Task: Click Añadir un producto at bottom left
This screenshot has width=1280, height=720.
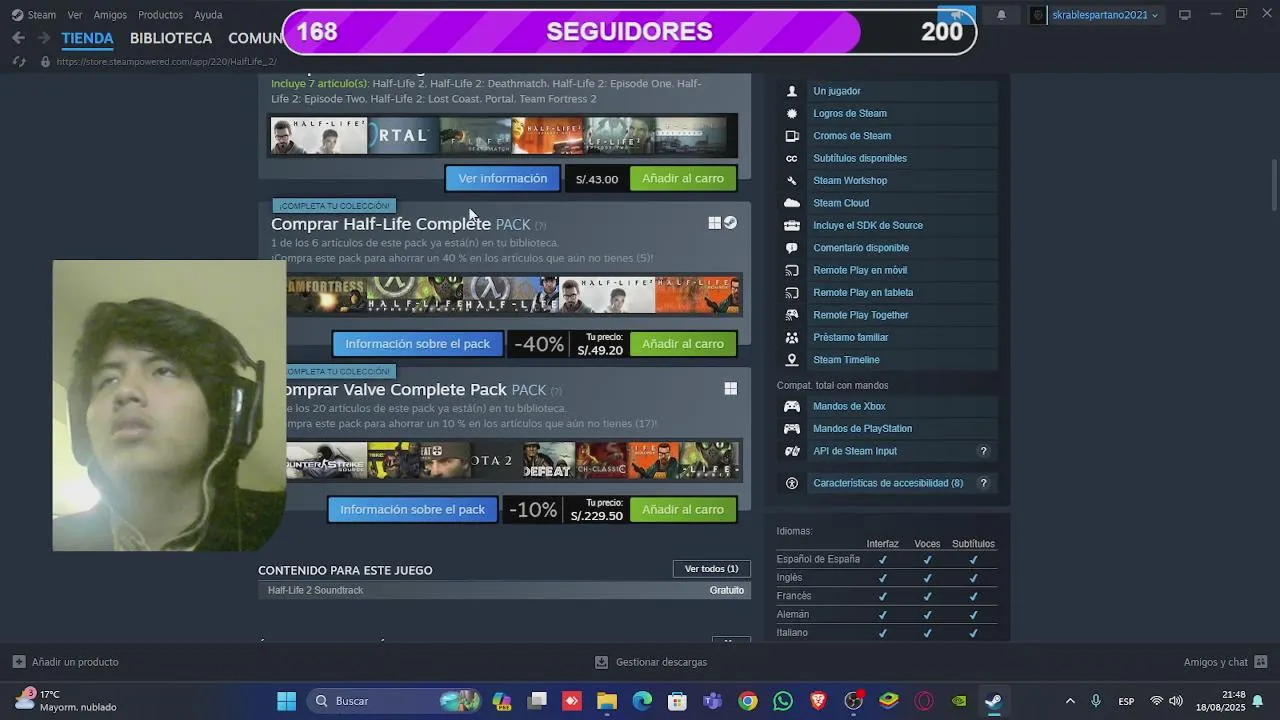Action: click(66, 662)
